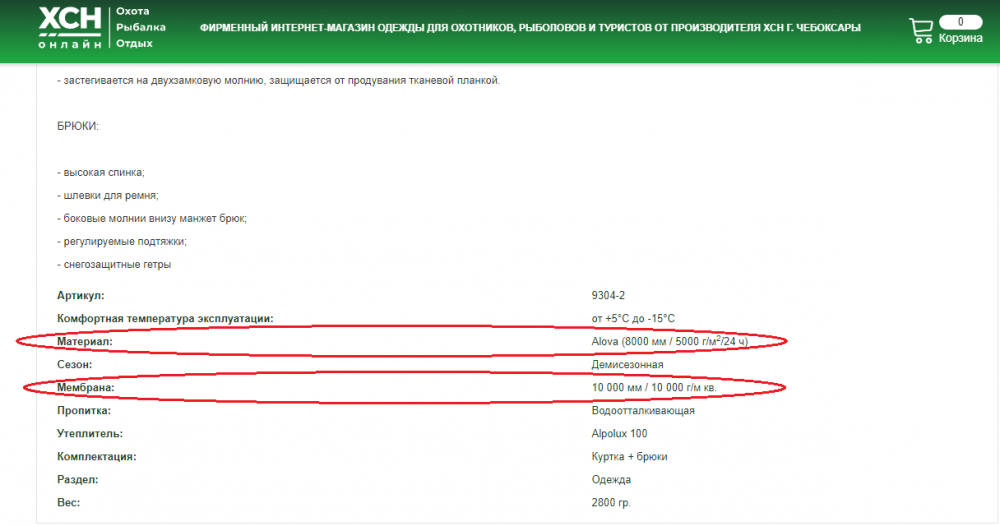Click the Мембрана row label

point(87,387)
